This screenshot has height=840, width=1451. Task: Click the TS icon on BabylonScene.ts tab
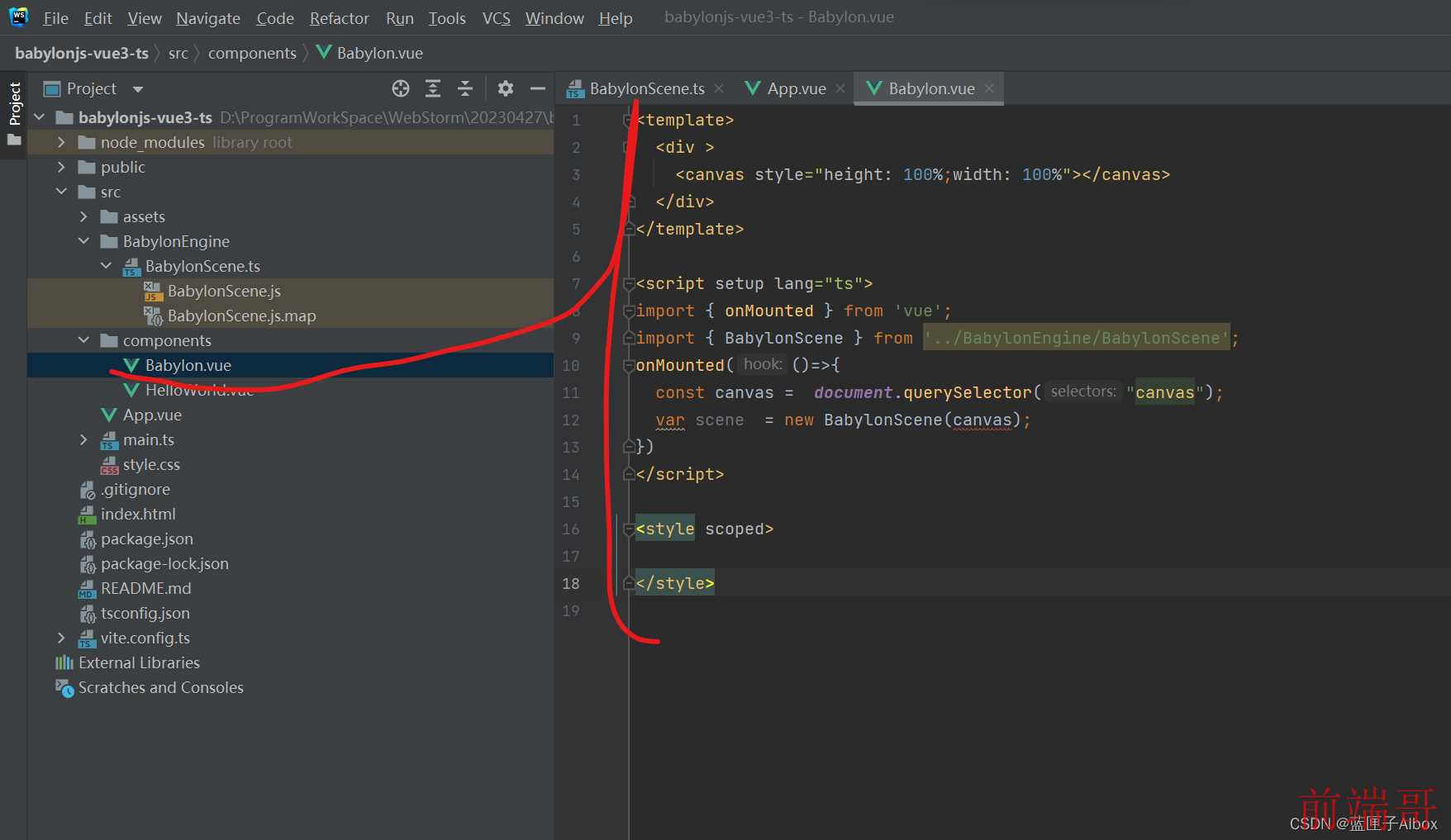coord(575,89)
